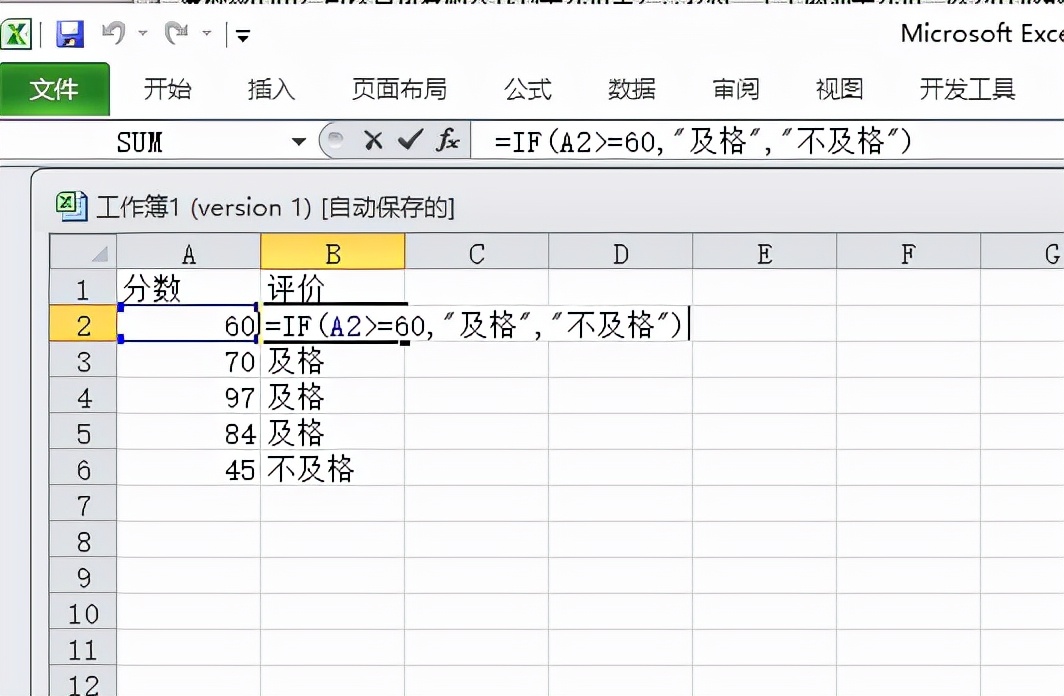
Task: Undo the last action
Action: click(x=113, y=33)
